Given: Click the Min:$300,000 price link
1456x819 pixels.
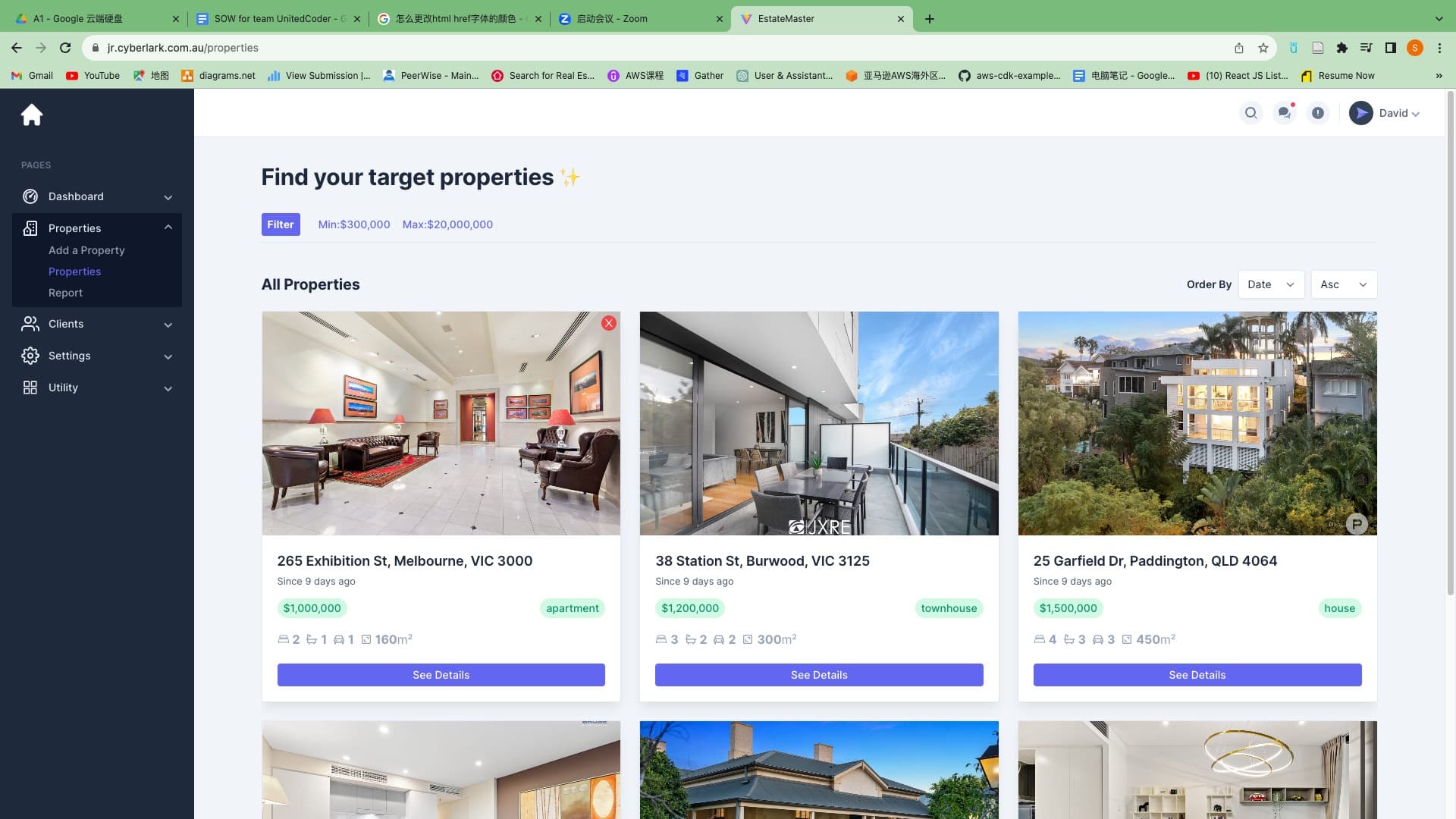Looking at the screenshot, I should (353, 224).
